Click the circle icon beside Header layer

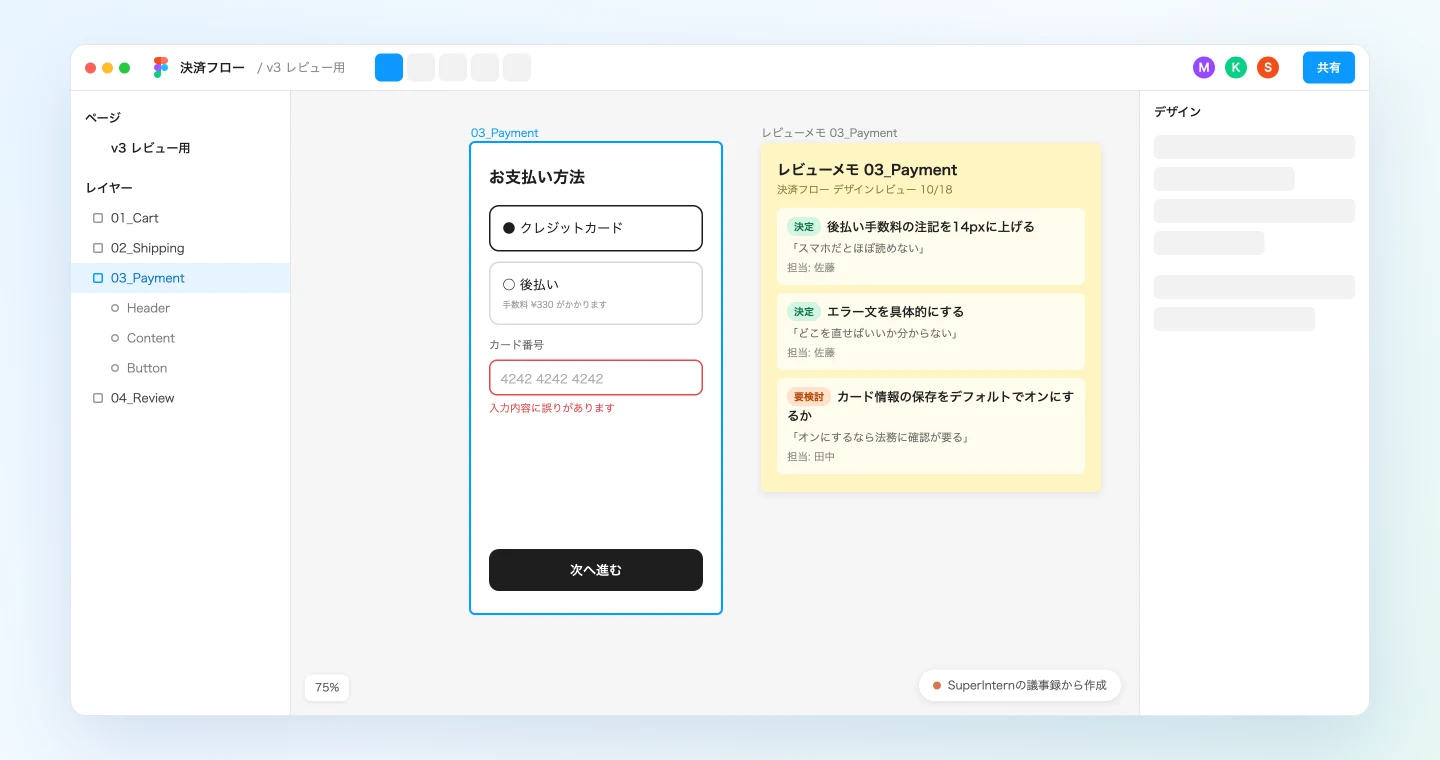[115, 308]
